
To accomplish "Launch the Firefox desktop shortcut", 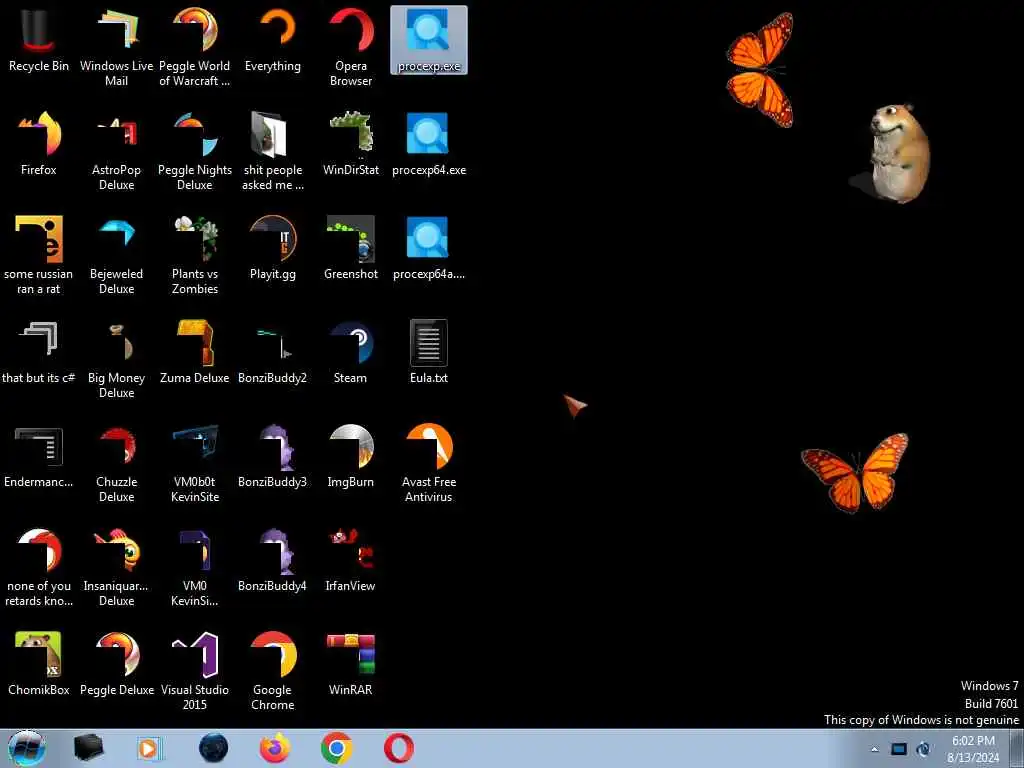I will pos(39,144).
